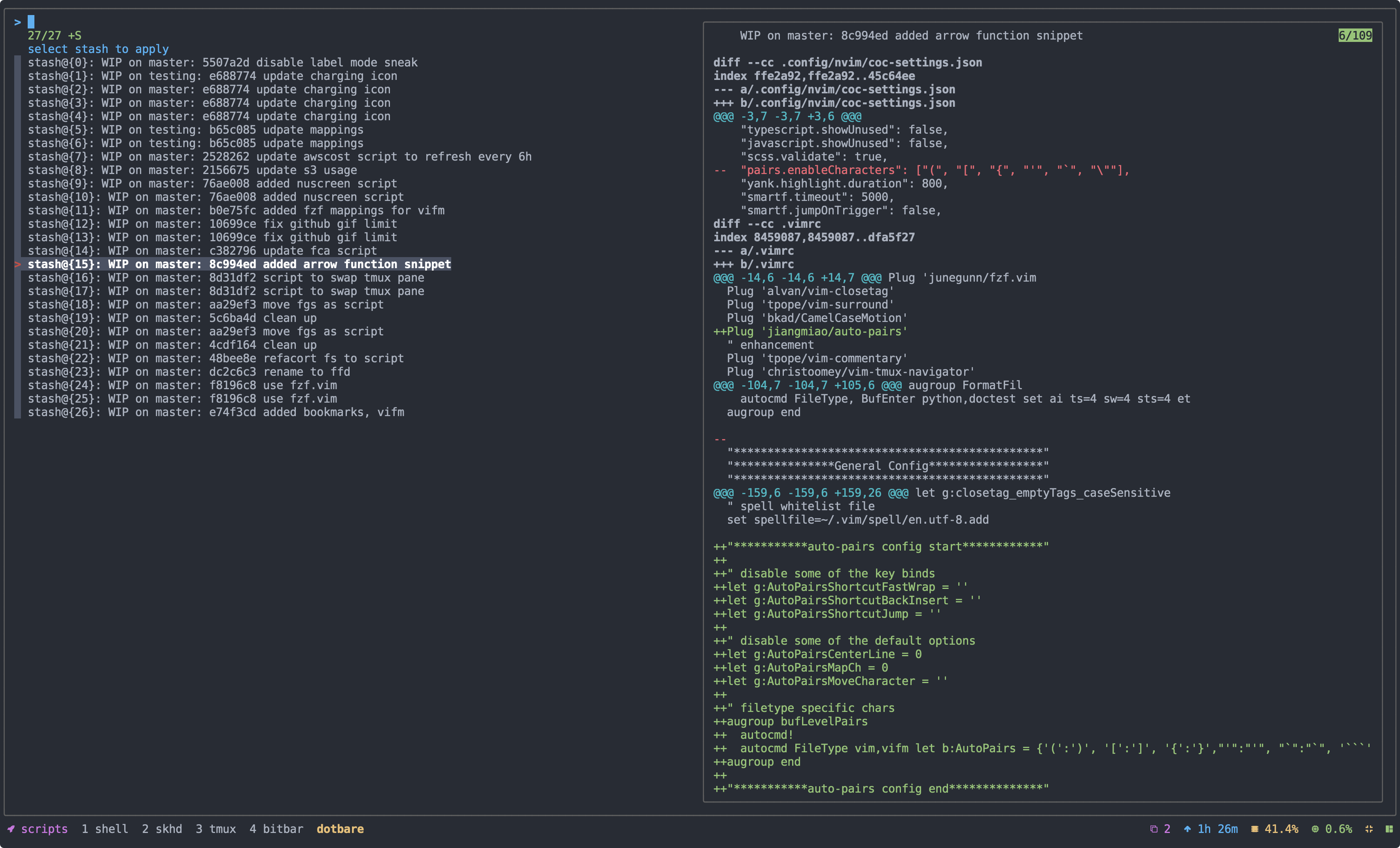This screenshot has width=1400, height=848.
Task: Switch to tmux window 4 bitbar
Action: [x=276, y=829]
